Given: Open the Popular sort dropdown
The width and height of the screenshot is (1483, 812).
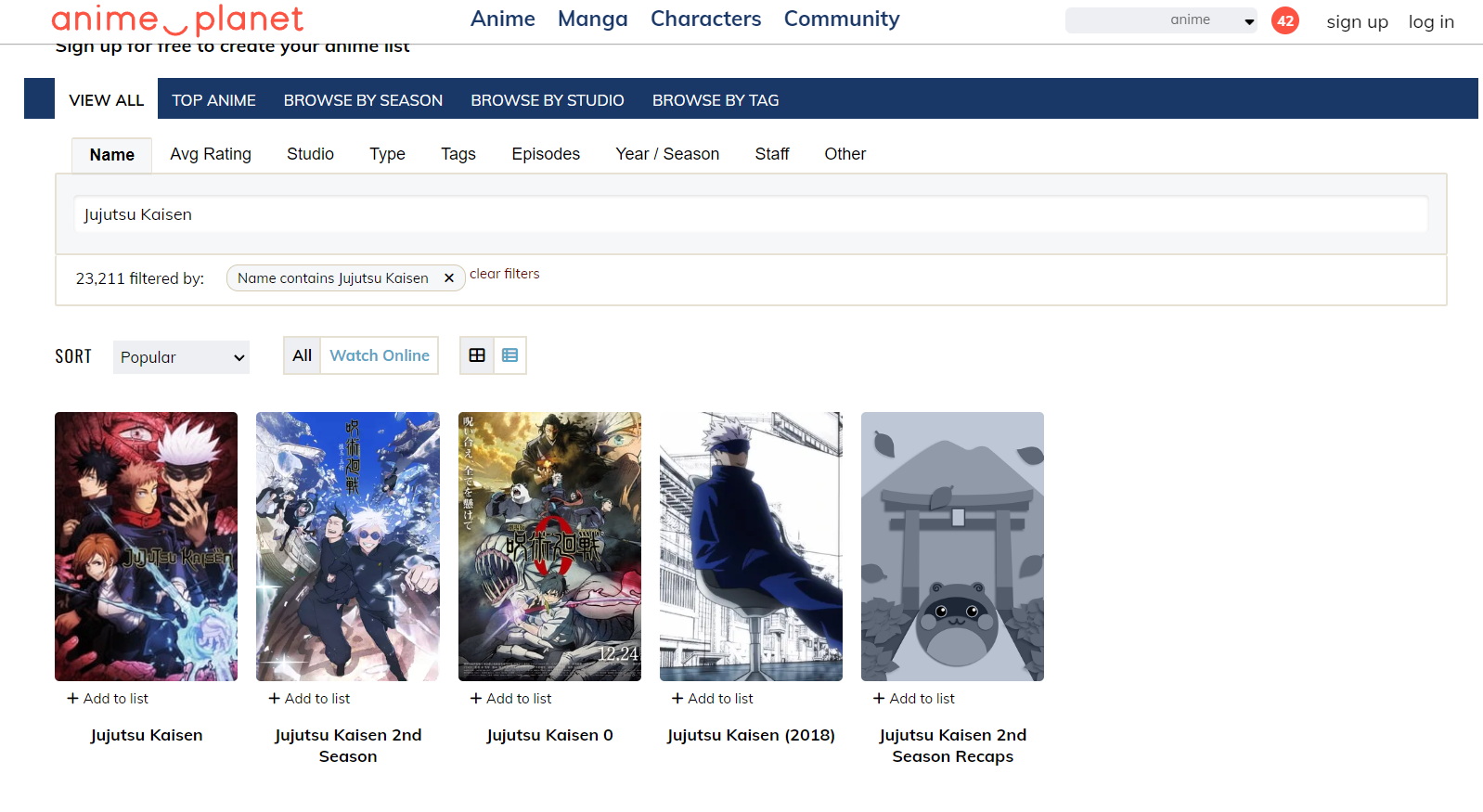Looking at the screenshot, I should click(181, 357).
